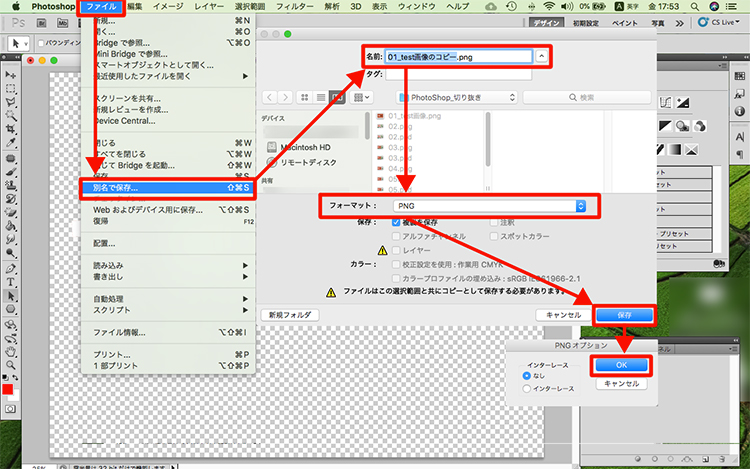Uncheck 複製を保存 checkbox
The image size is (750, 469).
click(396, 222)
